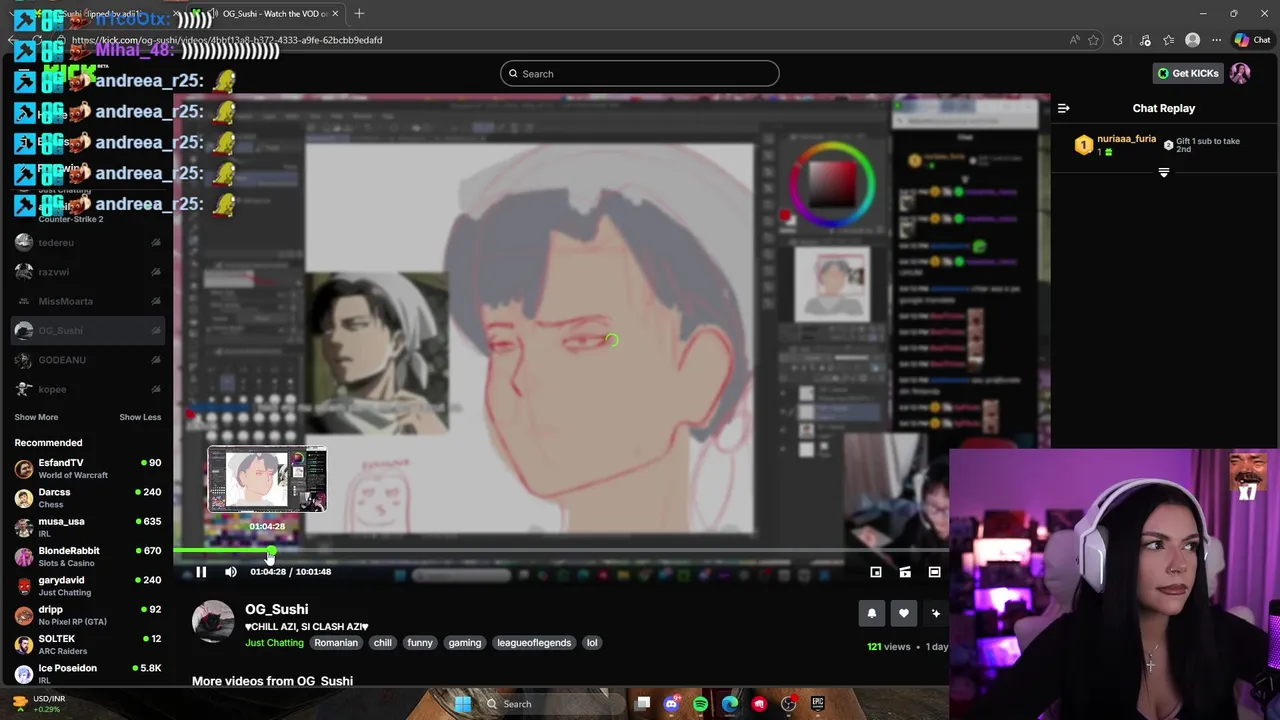The image size is (1280, 720).
Task: Open the Kick user profile avatar menu
Action: pyautogui.click(x=1240, y=73)
